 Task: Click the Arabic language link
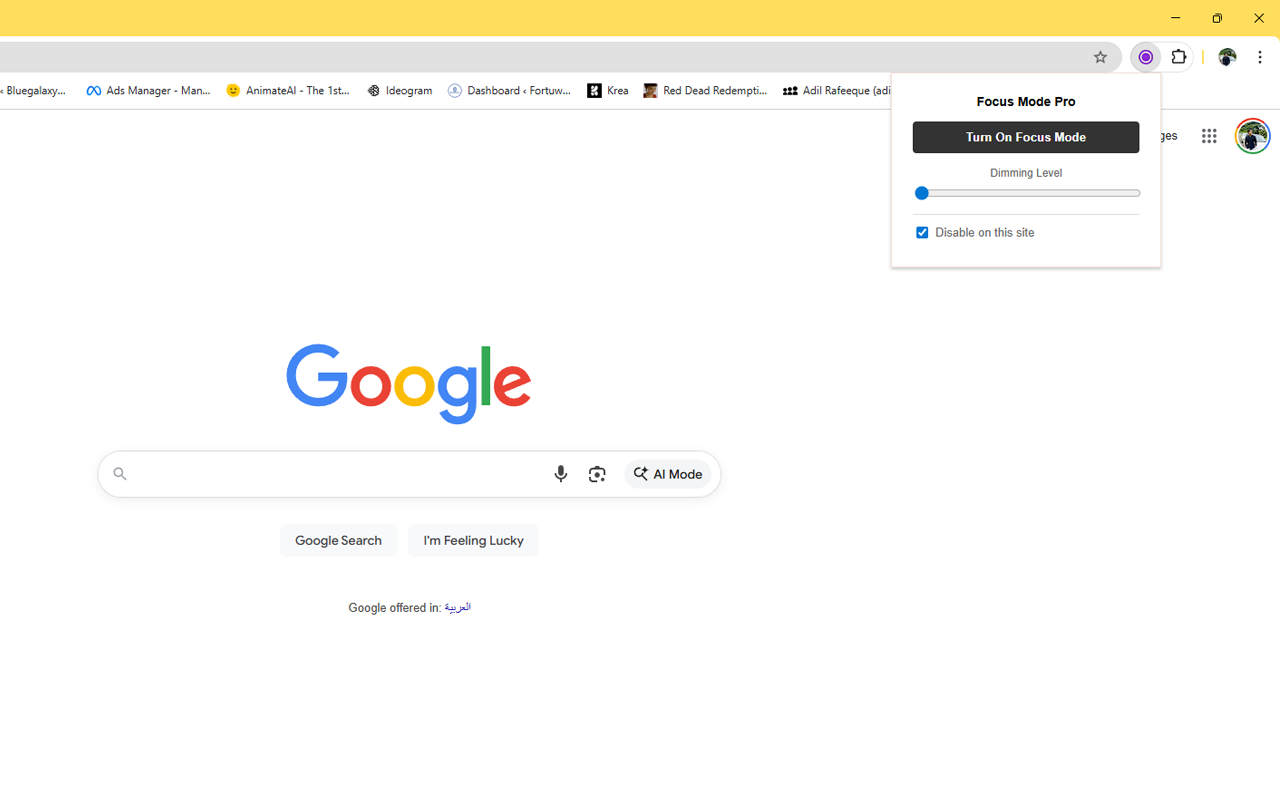point(457,608)
